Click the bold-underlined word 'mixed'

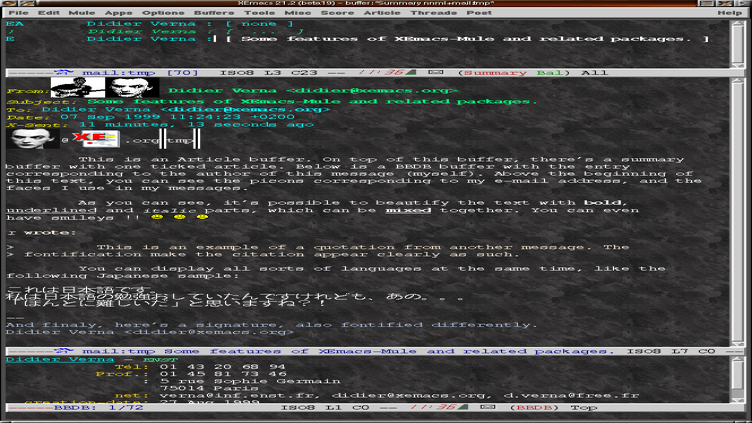pyautogui.click(x=408, y=211)
